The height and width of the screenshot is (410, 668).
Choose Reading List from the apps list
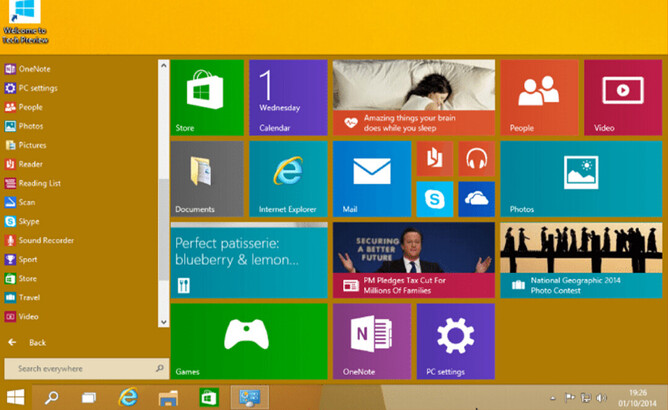40,183
